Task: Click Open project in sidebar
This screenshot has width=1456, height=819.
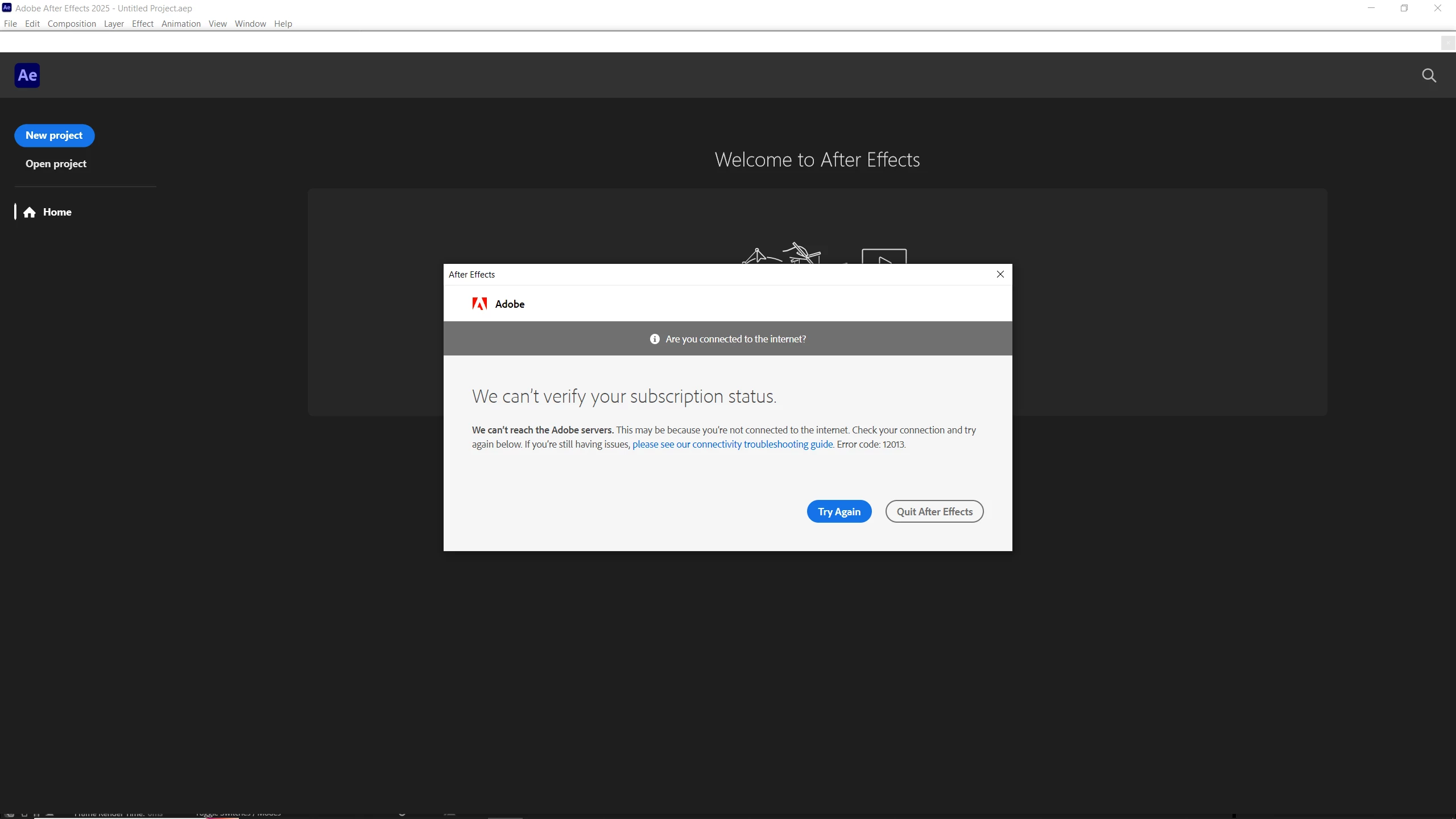Action: click(x=56, y=164)
